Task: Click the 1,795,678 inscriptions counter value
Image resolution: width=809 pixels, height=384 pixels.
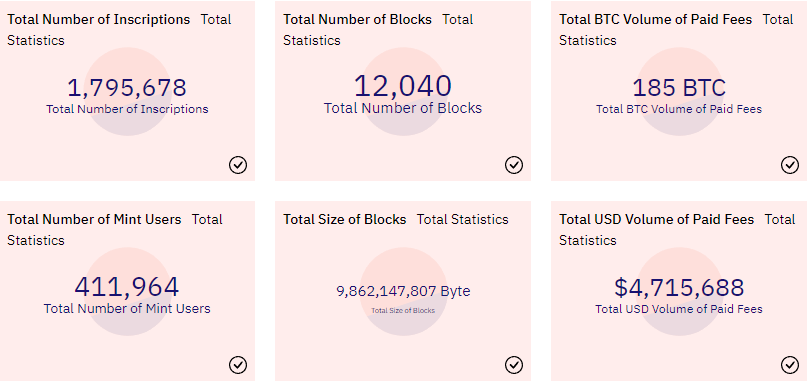Action: [127, 88]
